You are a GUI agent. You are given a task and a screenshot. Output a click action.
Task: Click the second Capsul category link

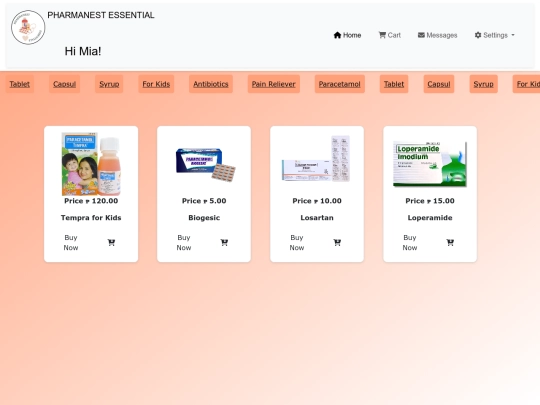tap(439, 84)
